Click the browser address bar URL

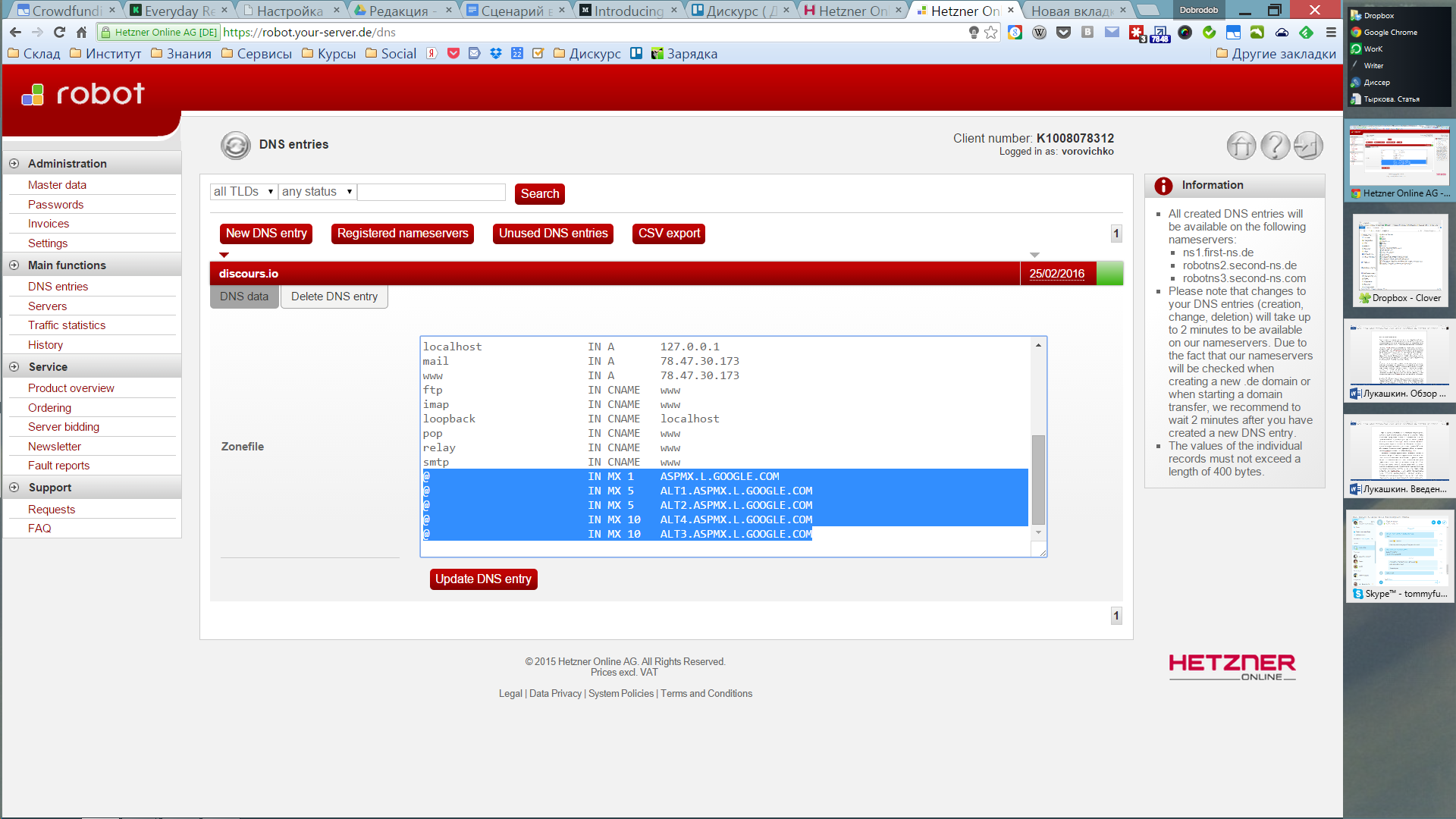[x=309, y=33]
